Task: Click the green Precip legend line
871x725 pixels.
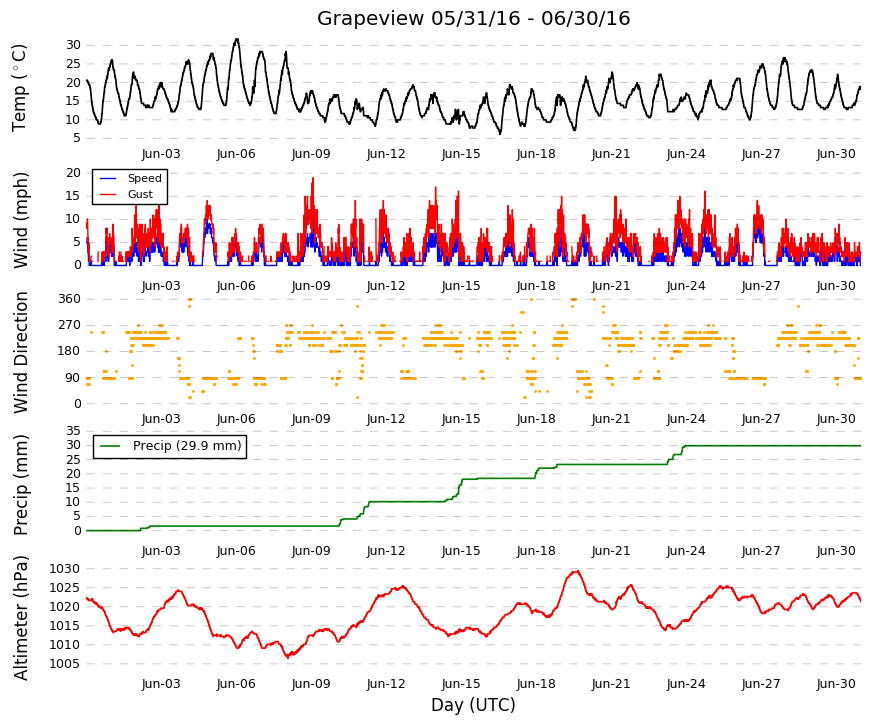Action: coord(110,446)
